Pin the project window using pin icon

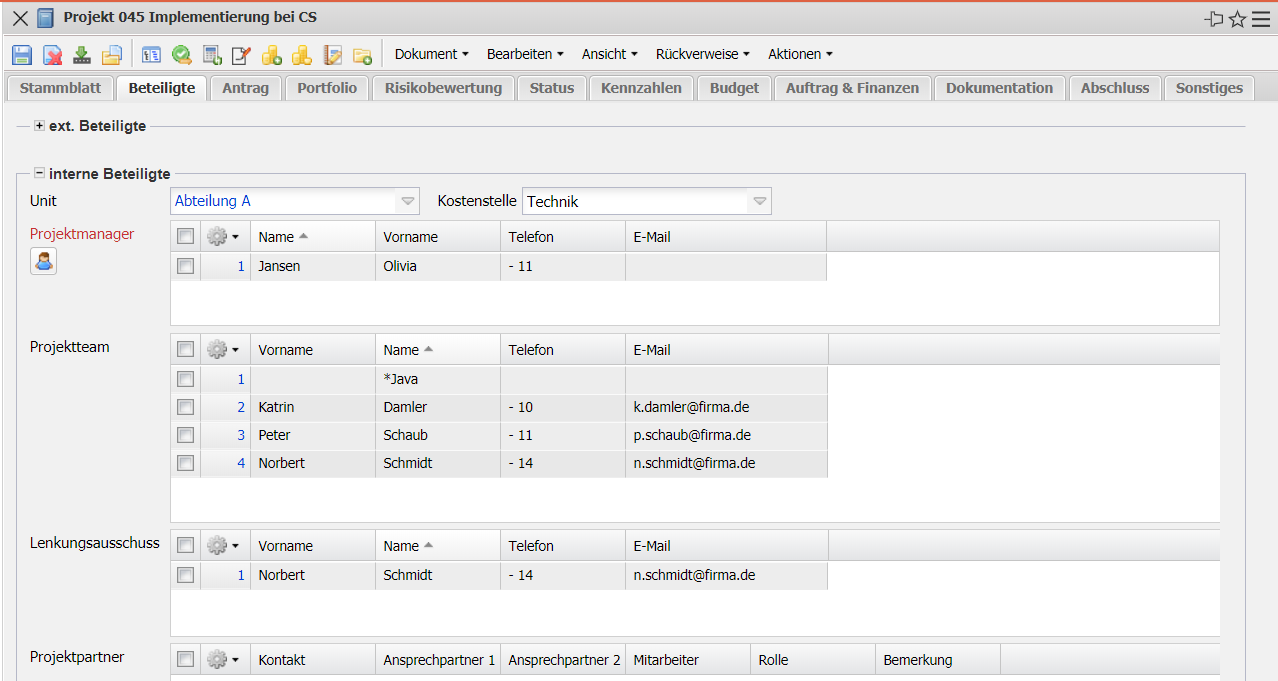click(1214, 18)
